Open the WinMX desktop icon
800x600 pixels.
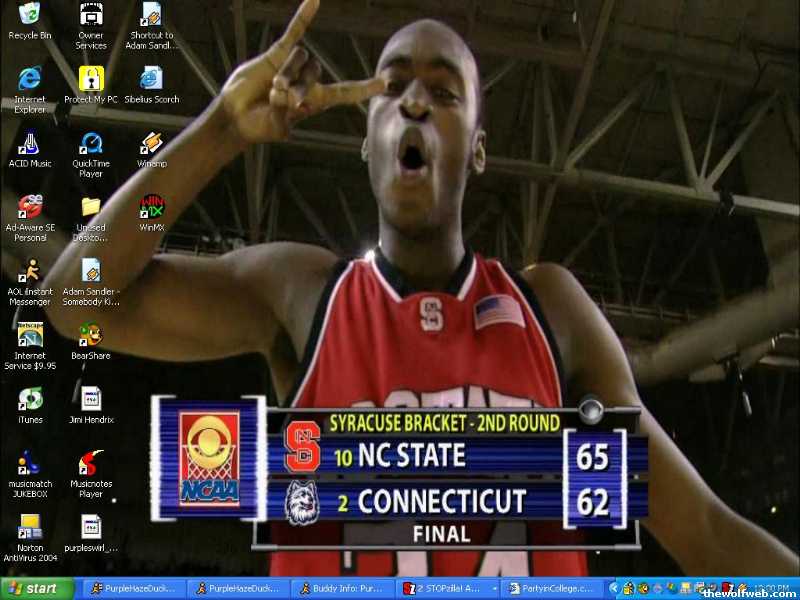pos(152,207)
